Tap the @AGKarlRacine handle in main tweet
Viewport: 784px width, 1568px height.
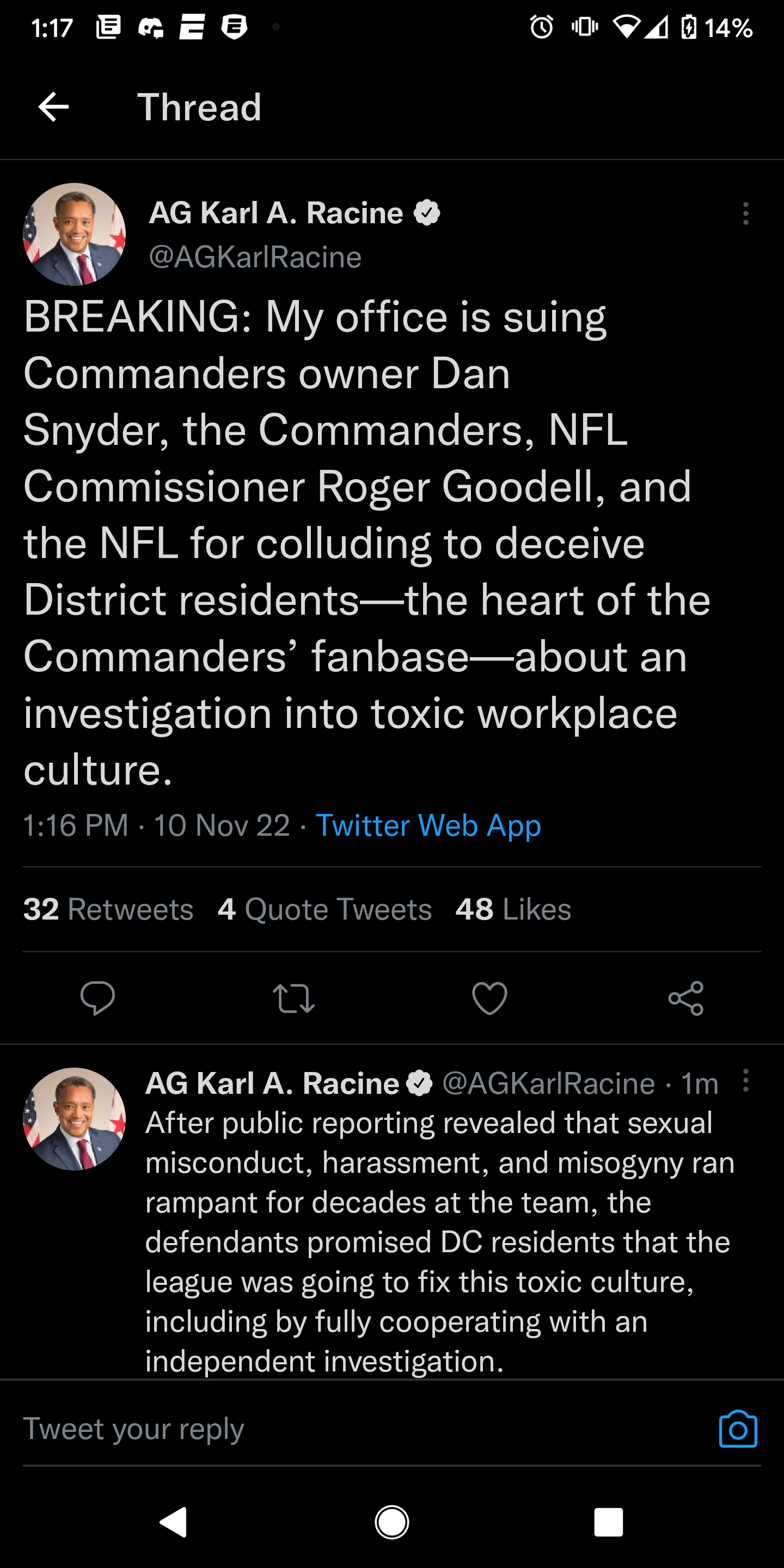(x=255, y=257)
